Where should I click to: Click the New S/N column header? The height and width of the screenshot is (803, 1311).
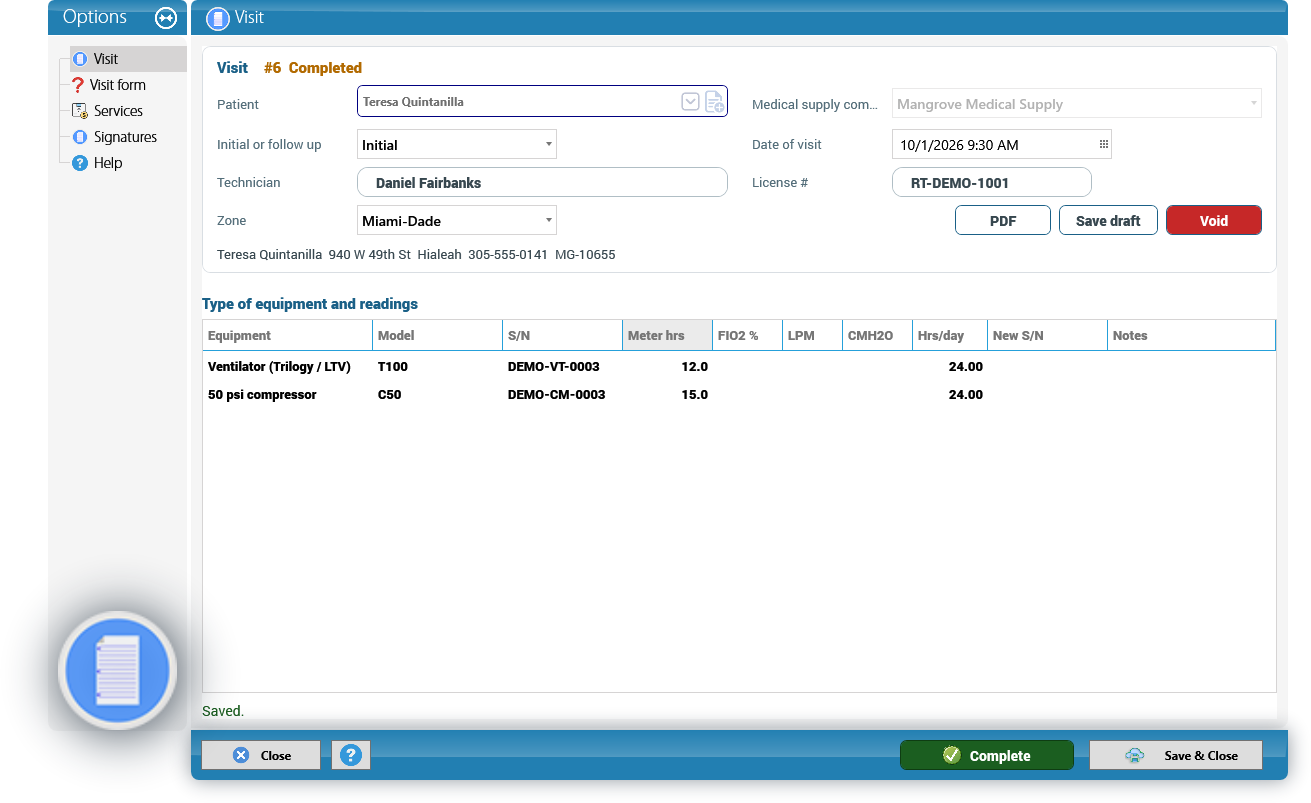[1047, 336]
